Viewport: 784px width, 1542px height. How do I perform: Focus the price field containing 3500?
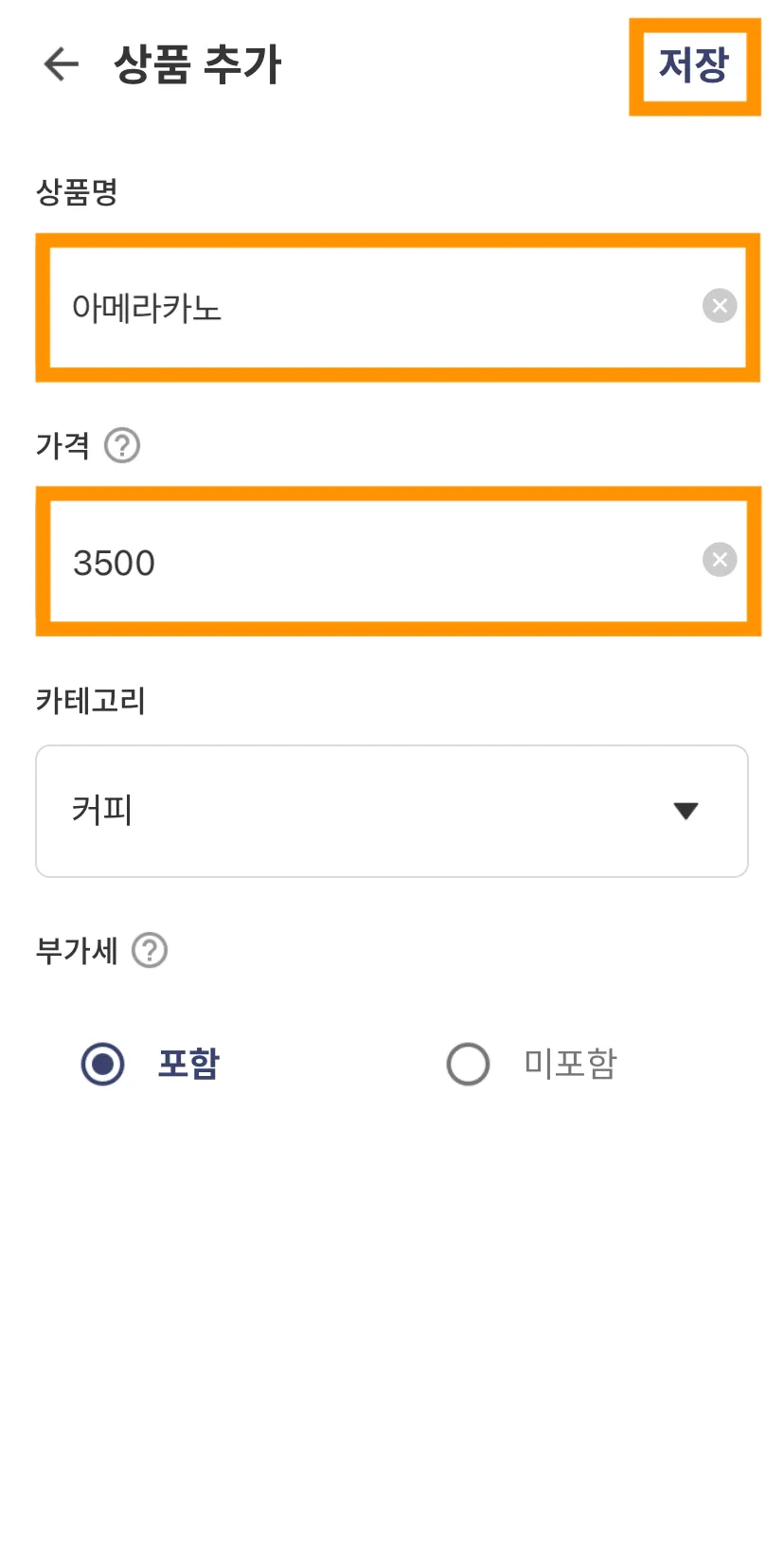(379, 562)
